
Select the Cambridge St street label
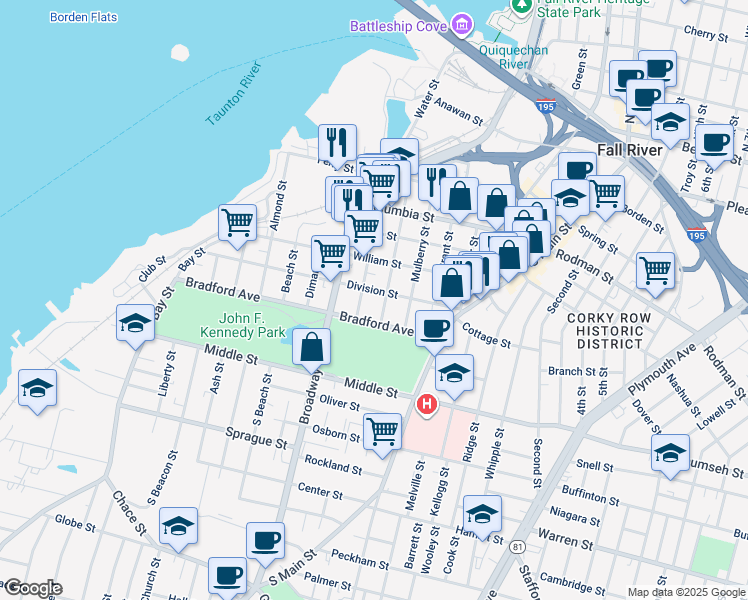click(572, 584)
